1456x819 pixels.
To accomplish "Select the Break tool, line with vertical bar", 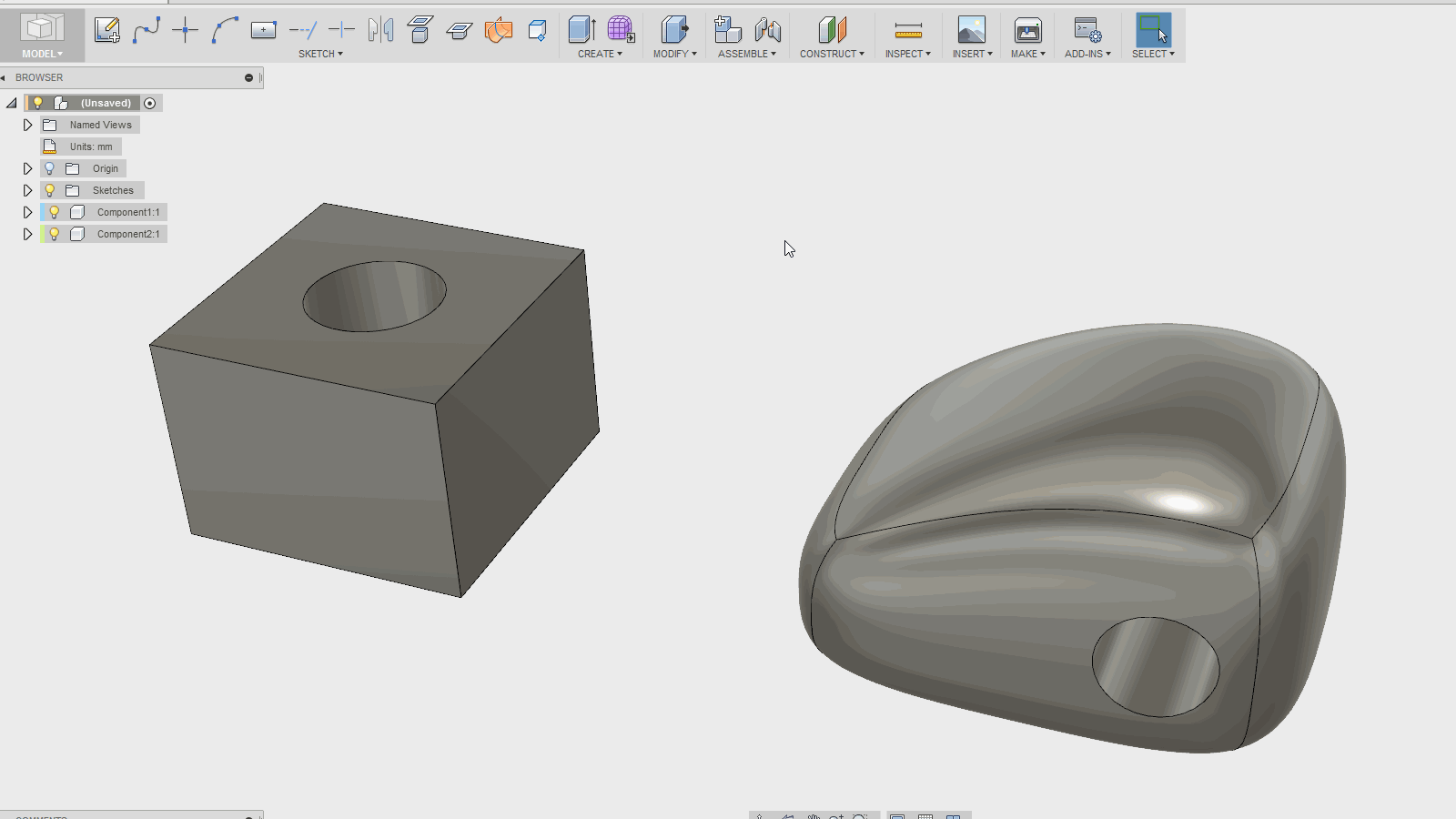I will pos(341,30).
